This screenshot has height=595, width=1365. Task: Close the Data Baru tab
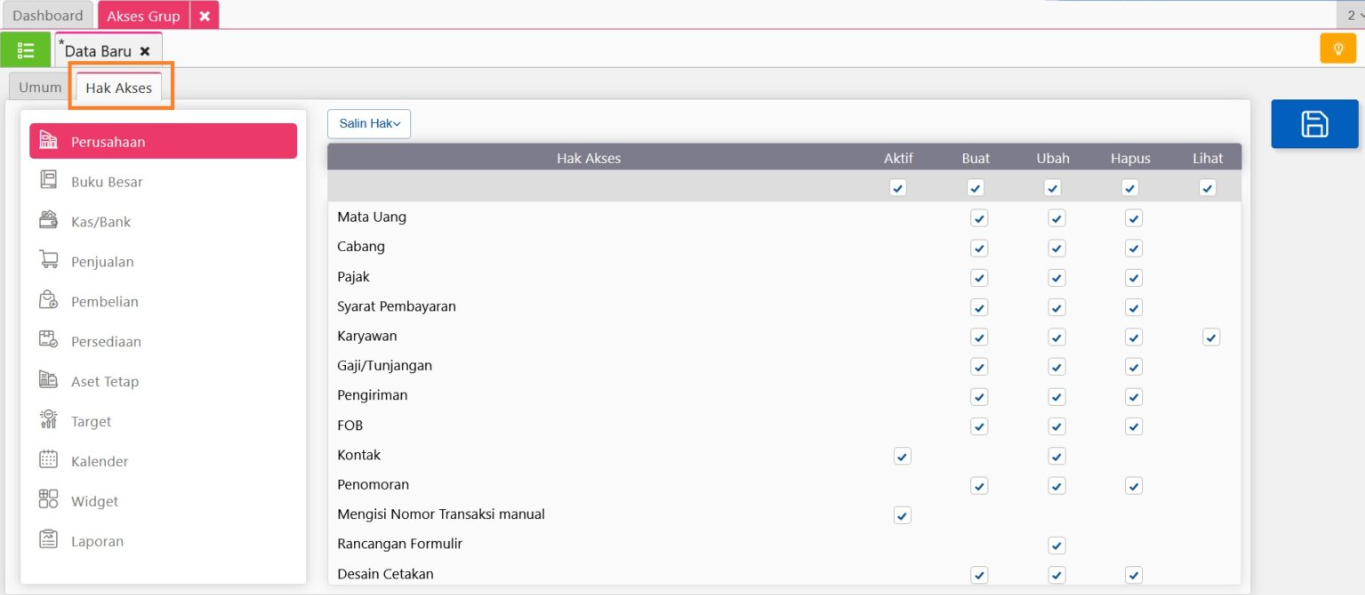(145, 51)
